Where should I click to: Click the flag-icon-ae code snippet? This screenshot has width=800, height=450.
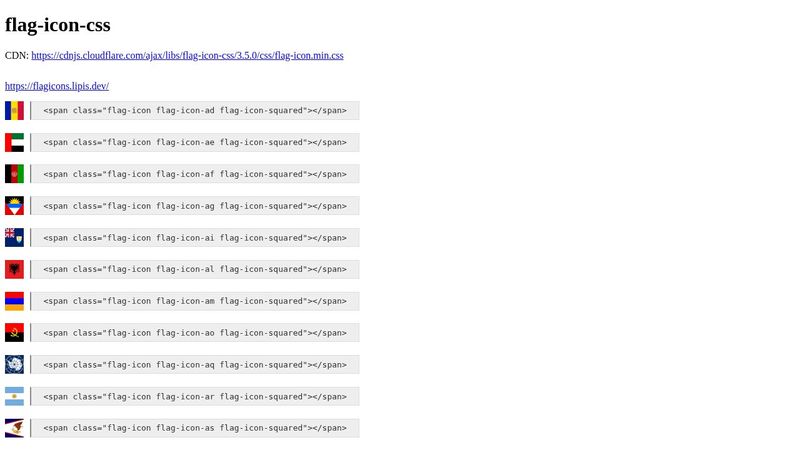(x=195, y=143)
